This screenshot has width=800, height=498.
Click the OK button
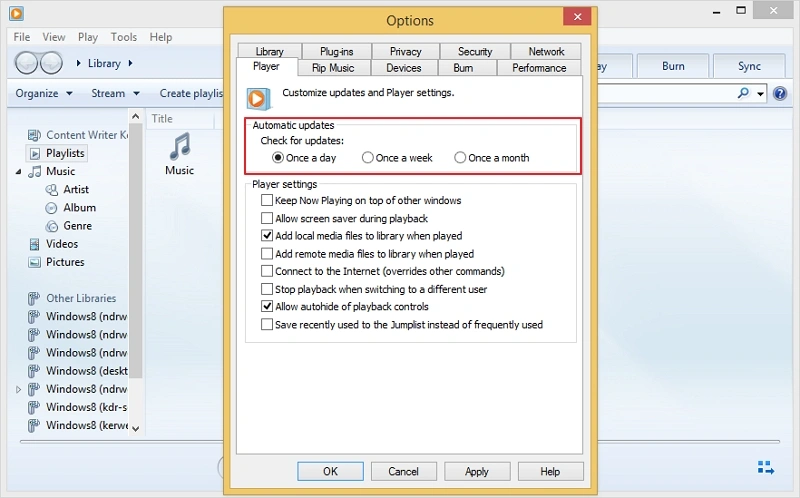click(x=330, y=471)
